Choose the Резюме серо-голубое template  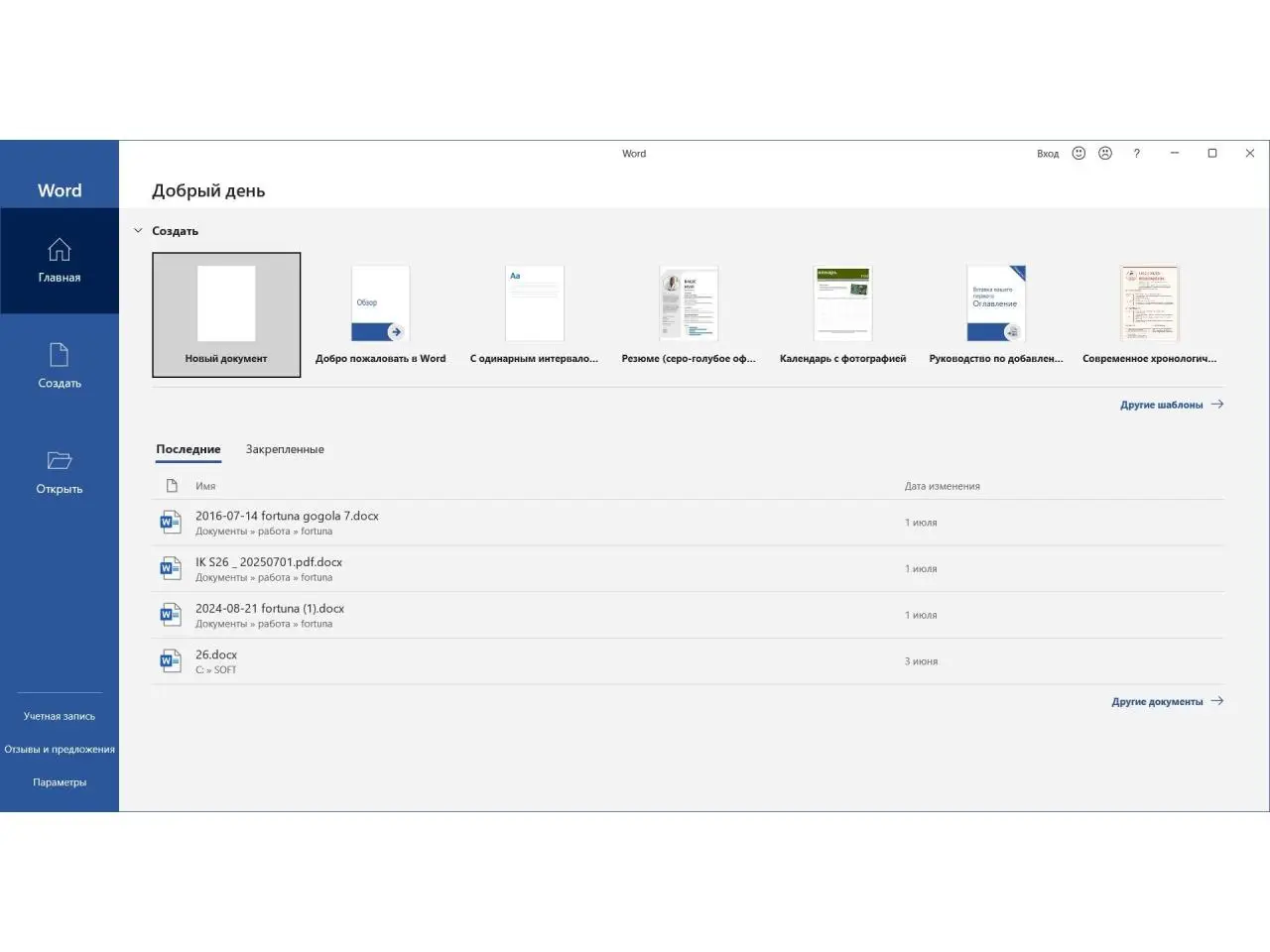point(689,314)
